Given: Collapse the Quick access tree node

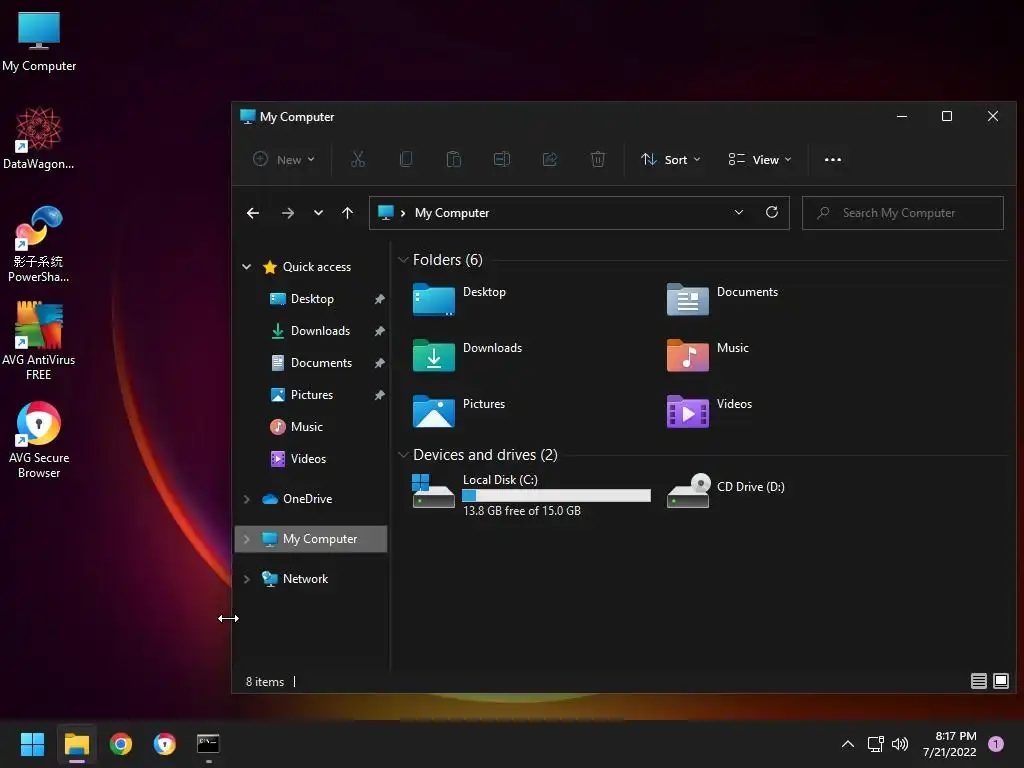Looking at the screenshot, I should pyautogui.click(x=247, y=266).
